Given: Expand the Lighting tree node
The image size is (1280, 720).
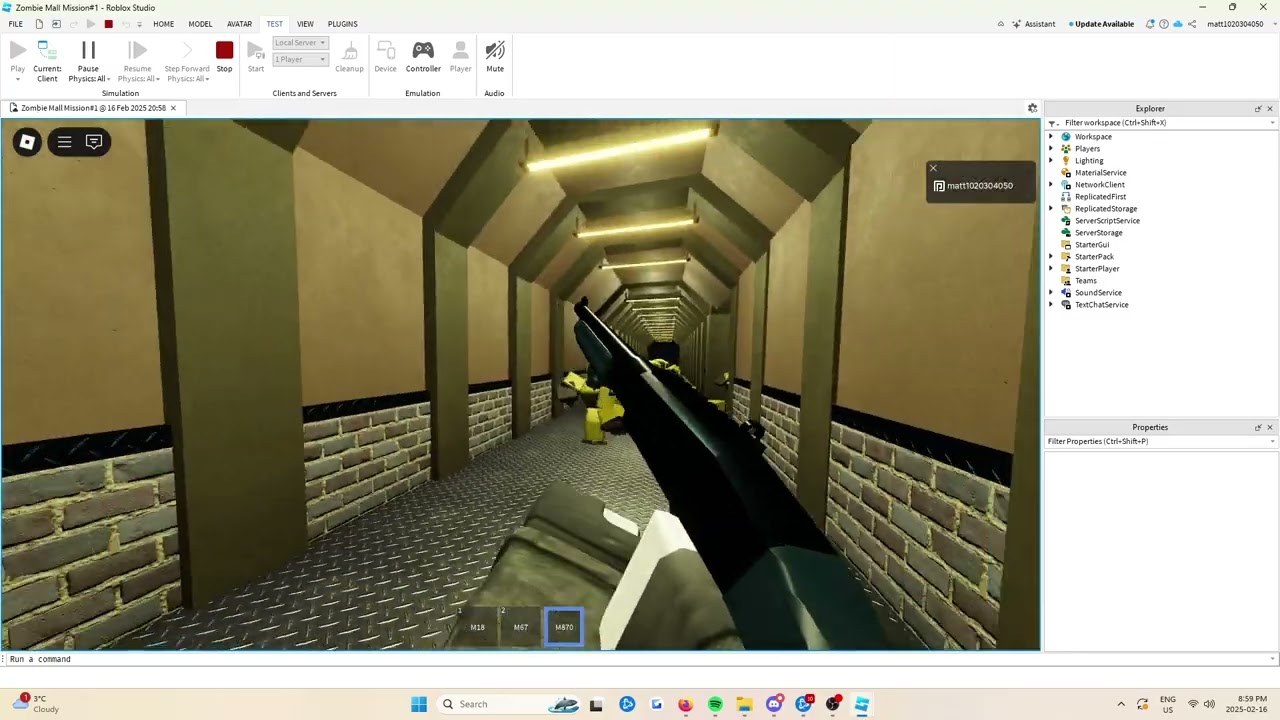Looking at the screenshot, I should (1051, 161).
